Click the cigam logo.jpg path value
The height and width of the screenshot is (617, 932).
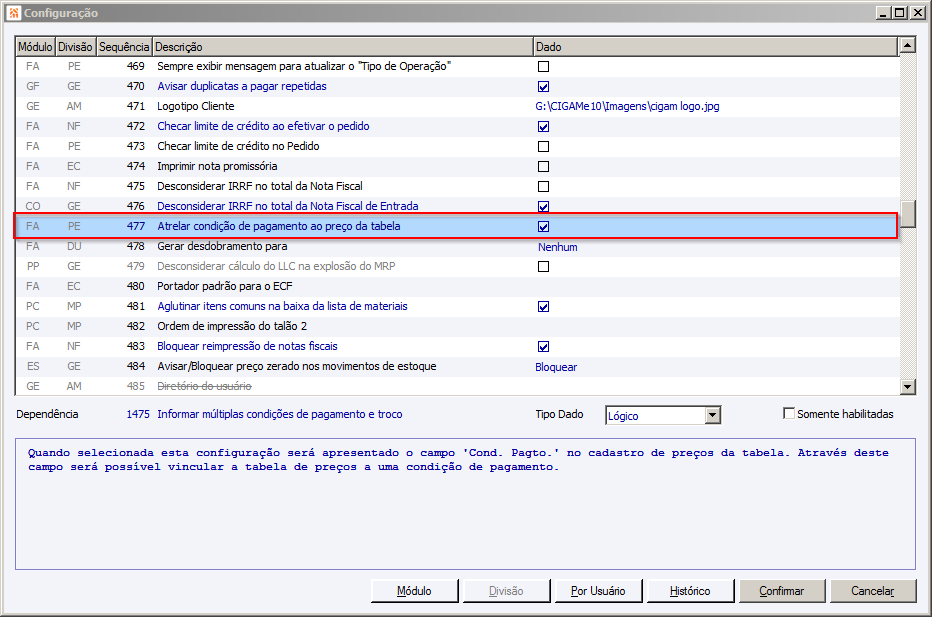click(627, 106)
